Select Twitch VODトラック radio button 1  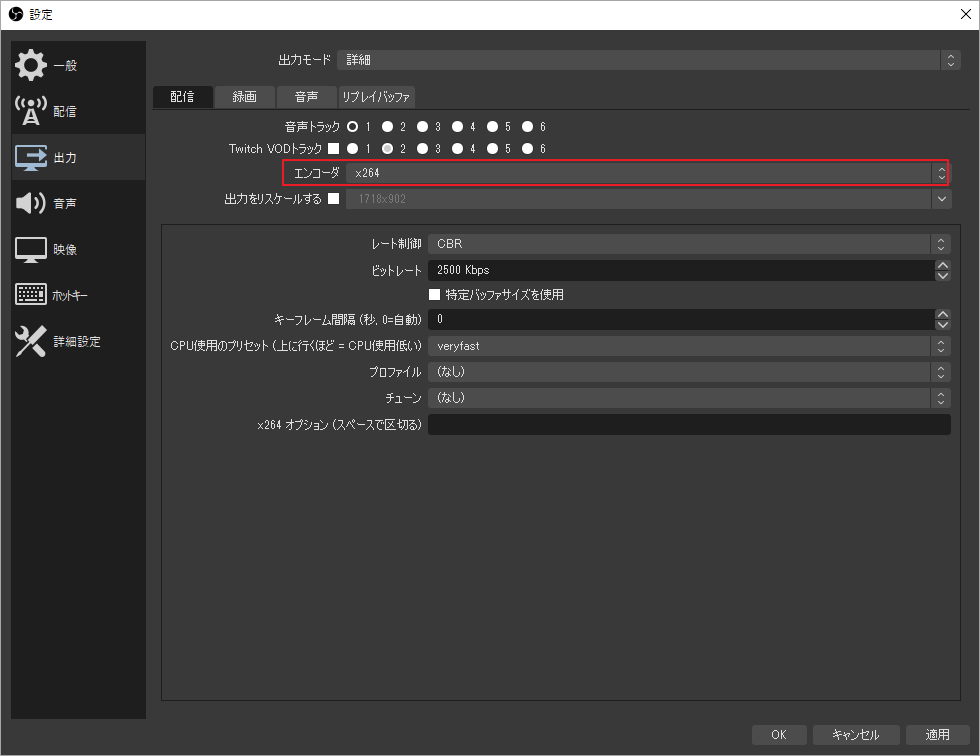click(x=352, y=149)
